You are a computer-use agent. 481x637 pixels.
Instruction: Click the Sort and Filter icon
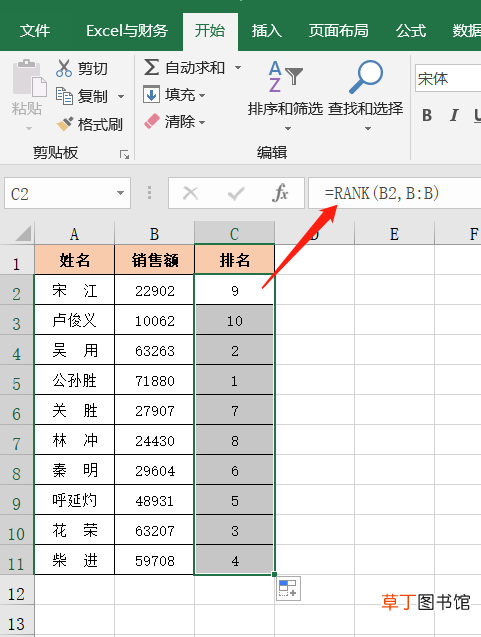point(285,76)
